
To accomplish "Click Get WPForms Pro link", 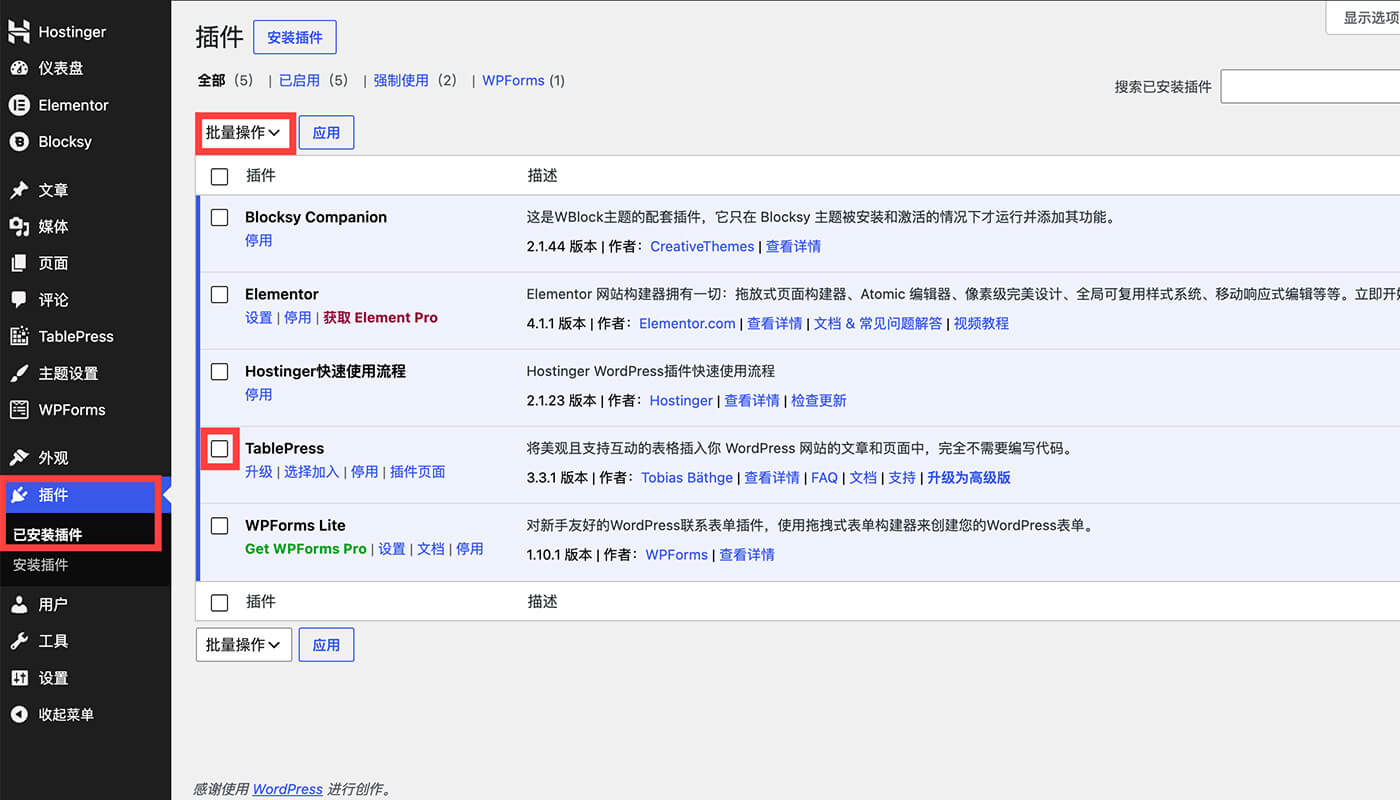I will click(306, 549).
